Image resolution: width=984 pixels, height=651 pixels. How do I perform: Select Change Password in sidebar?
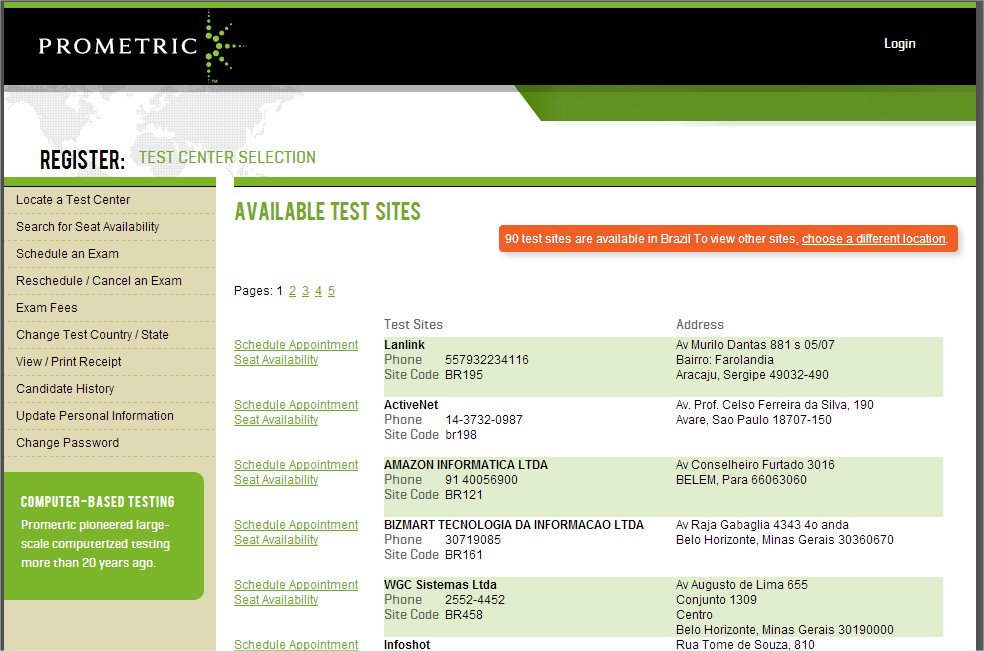67,443
